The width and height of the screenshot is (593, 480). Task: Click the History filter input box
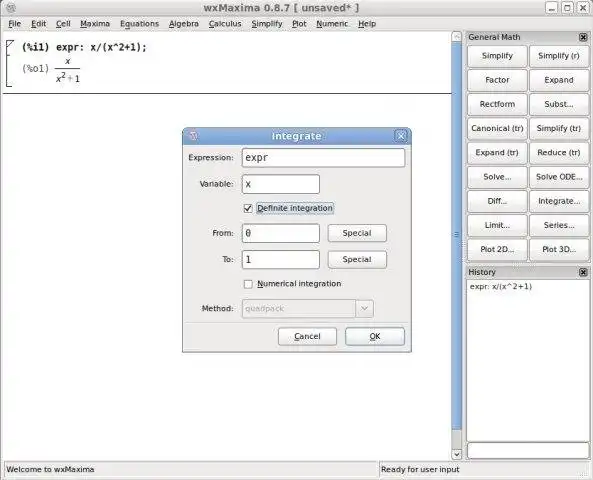point(528,451)
